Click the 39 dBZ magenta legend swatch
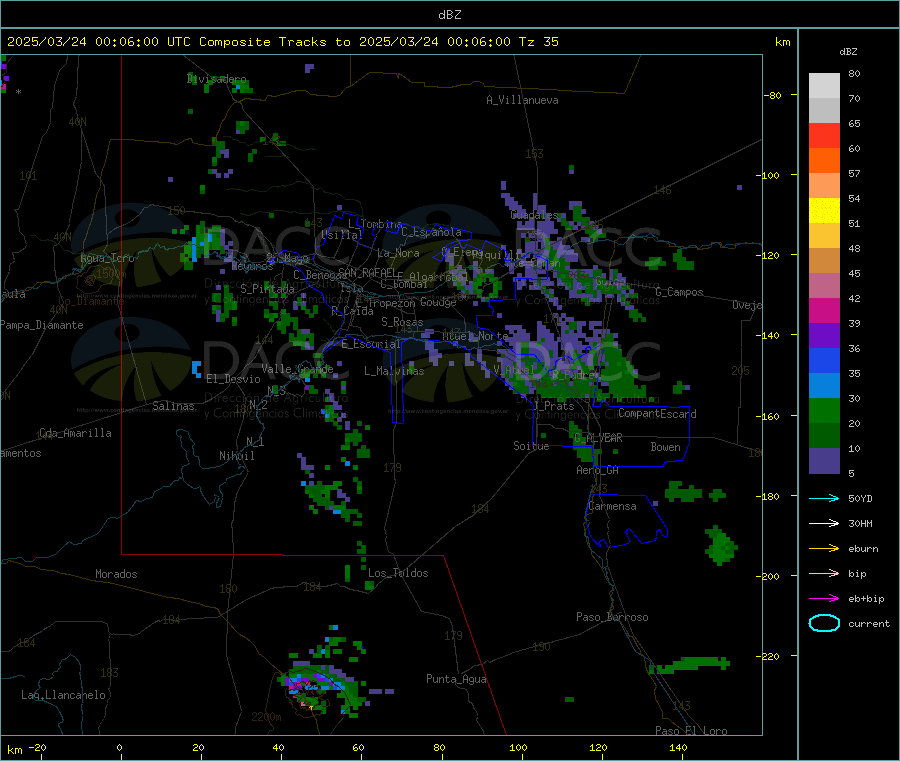This screenshot has width=900, height=761. tap(824, 310)
